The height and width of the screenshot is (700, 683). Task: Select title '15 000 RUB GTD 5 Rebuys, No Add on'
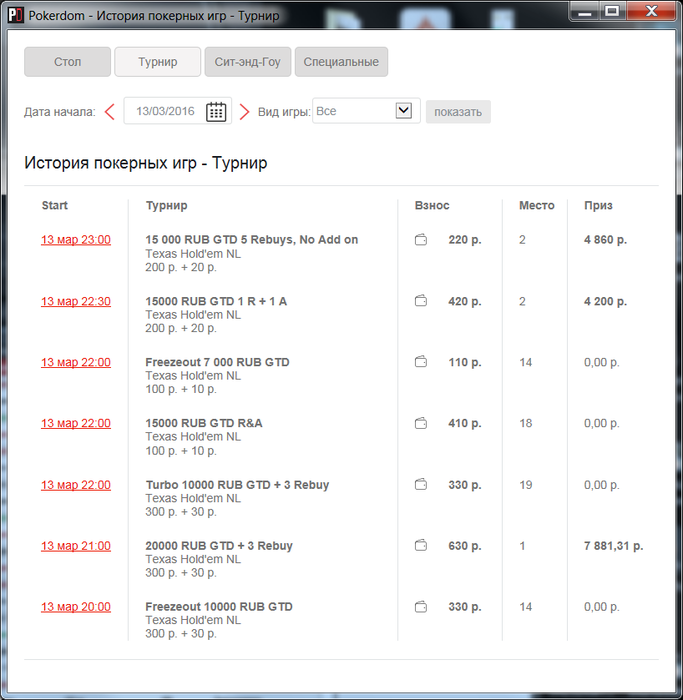252,240
